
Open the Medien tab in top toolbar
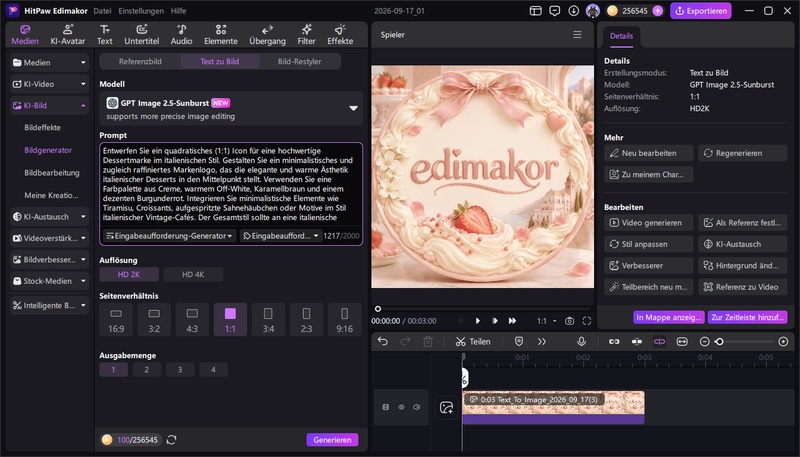pyautogui.click(x=25, y=35)
